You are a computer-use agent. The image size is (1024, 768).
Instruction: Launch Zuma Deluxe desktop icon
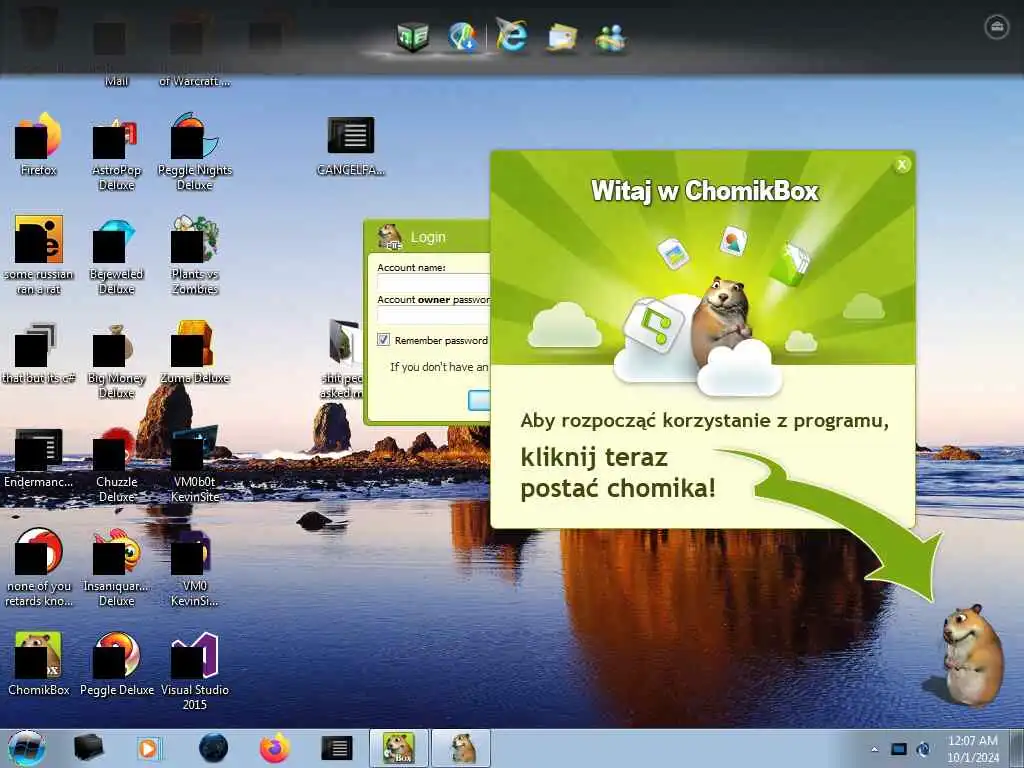pos(195,351)
